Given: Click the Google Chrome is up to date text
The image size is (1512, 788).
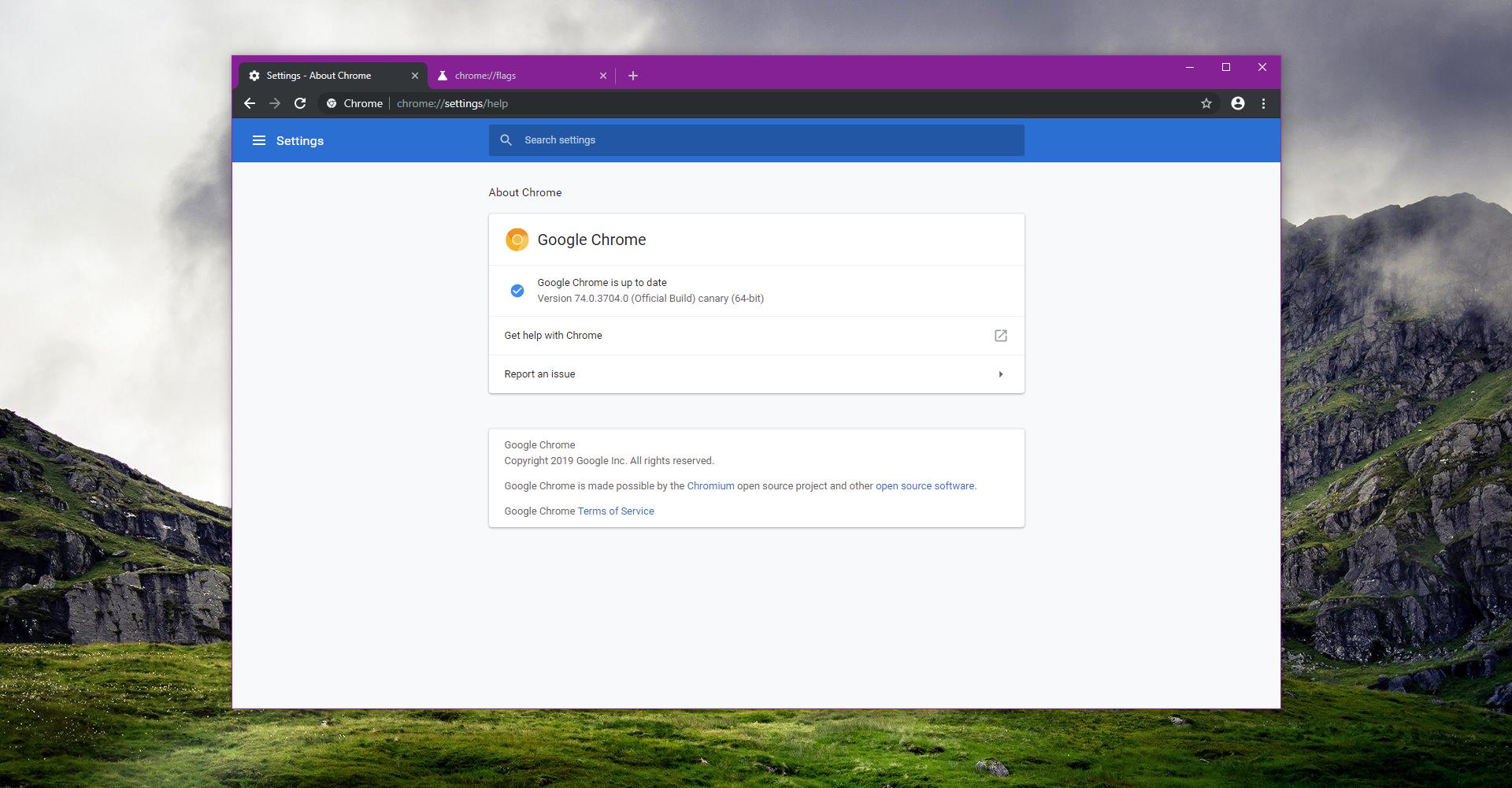Looking at the screenshot, I should click(x=602, y=282).
